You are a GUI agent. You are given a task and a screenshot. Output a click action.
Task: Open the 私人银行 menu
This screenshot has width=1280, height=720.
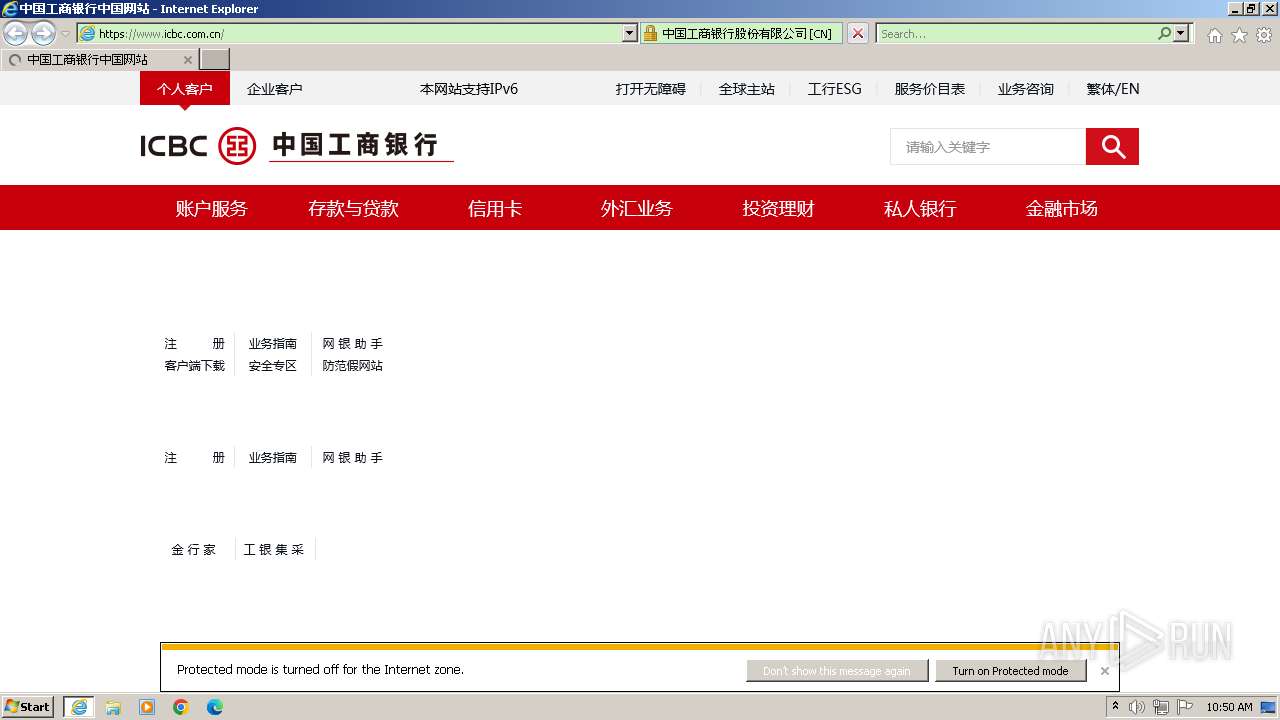pos(920,208)
